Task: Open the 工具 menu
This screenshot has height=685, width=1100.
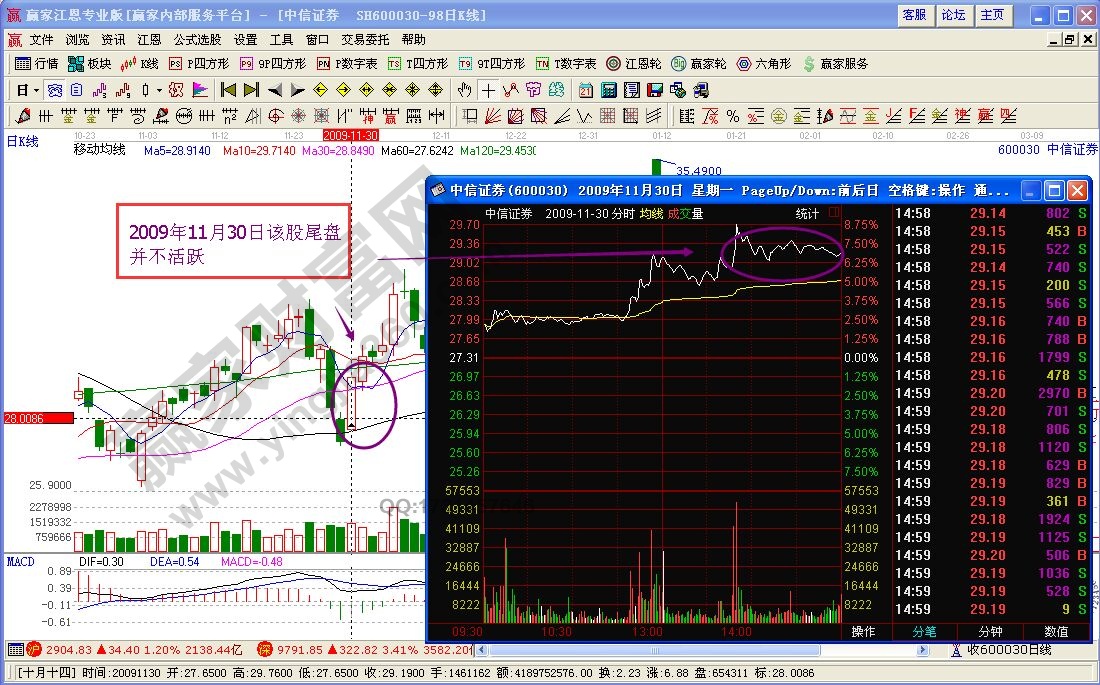Action: (281, 40)
